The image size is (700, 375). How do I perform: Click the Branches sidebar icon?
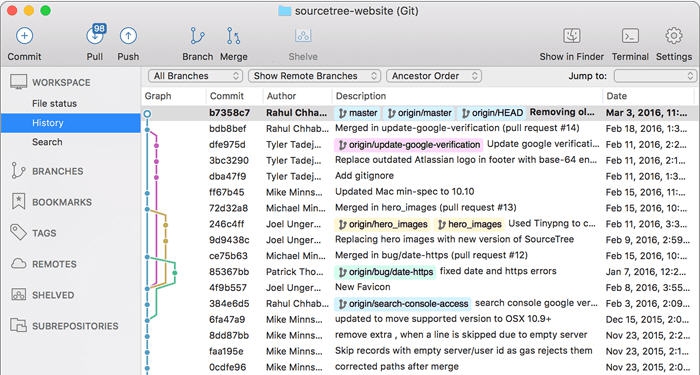click(18, 171)
